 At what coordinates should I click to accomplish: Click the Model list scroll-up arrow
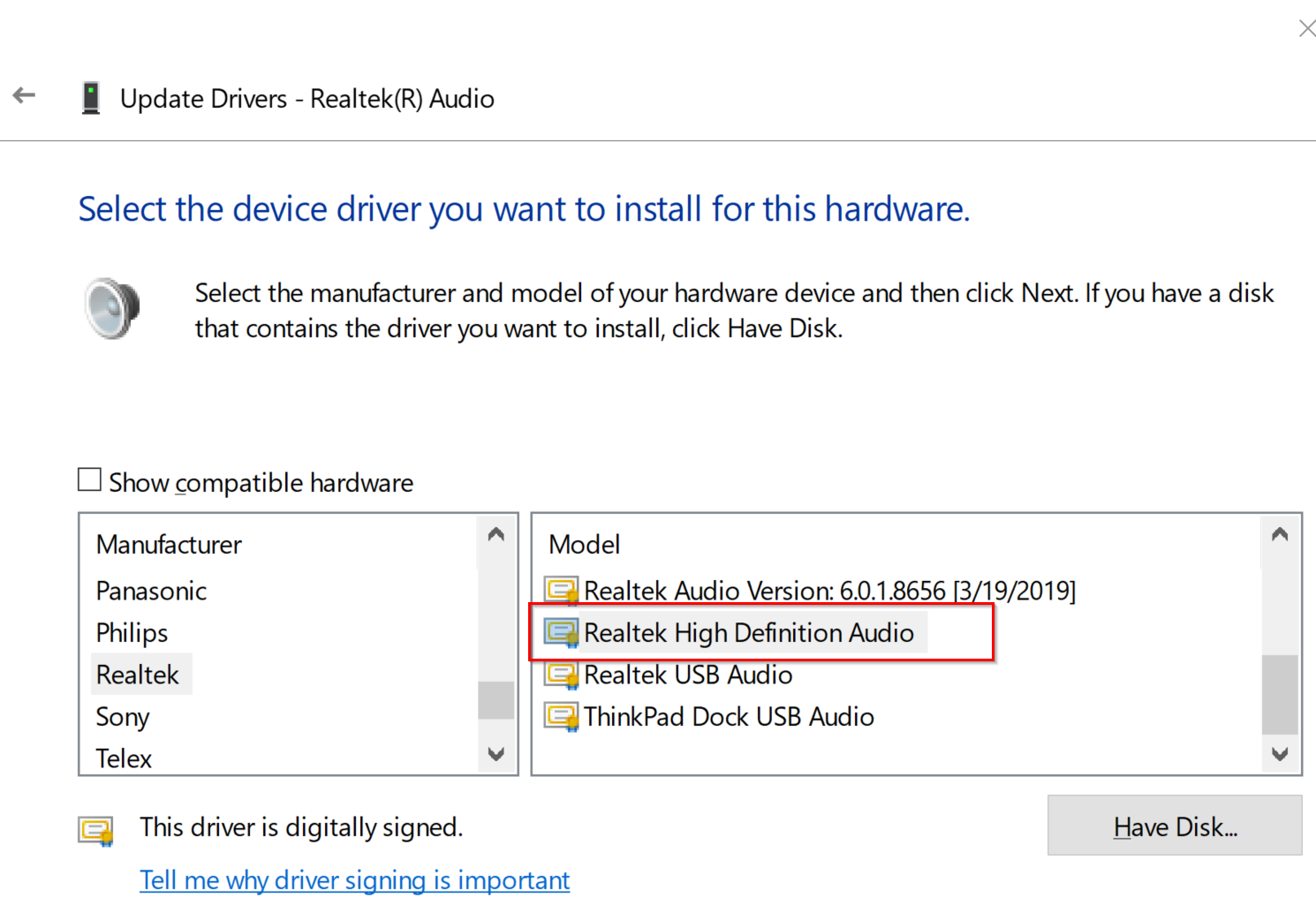(1280, 534)
